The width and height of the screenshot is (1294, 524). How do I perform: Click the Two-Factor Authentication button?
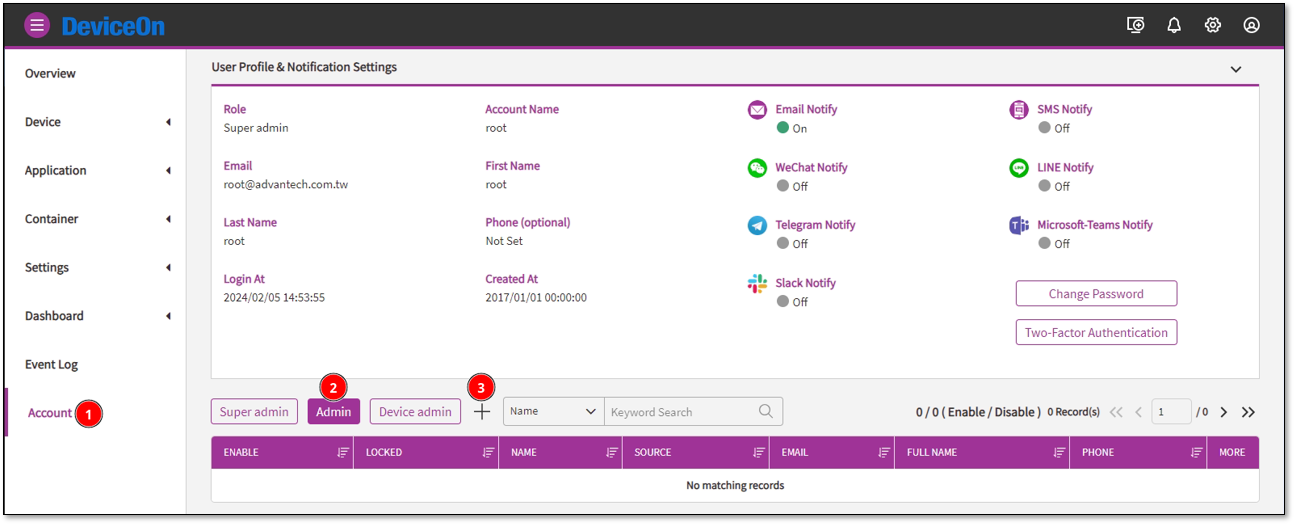(x=1096, y=333)
